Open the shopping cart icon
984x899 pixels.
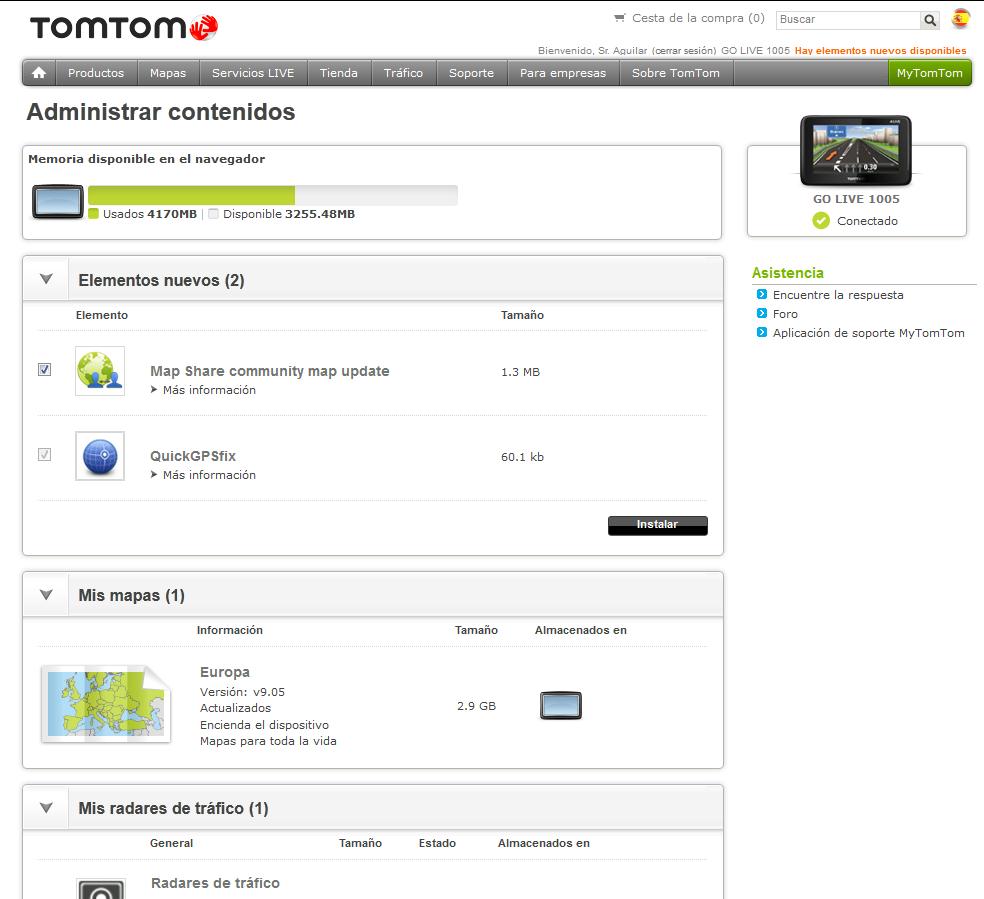[620, 18]
